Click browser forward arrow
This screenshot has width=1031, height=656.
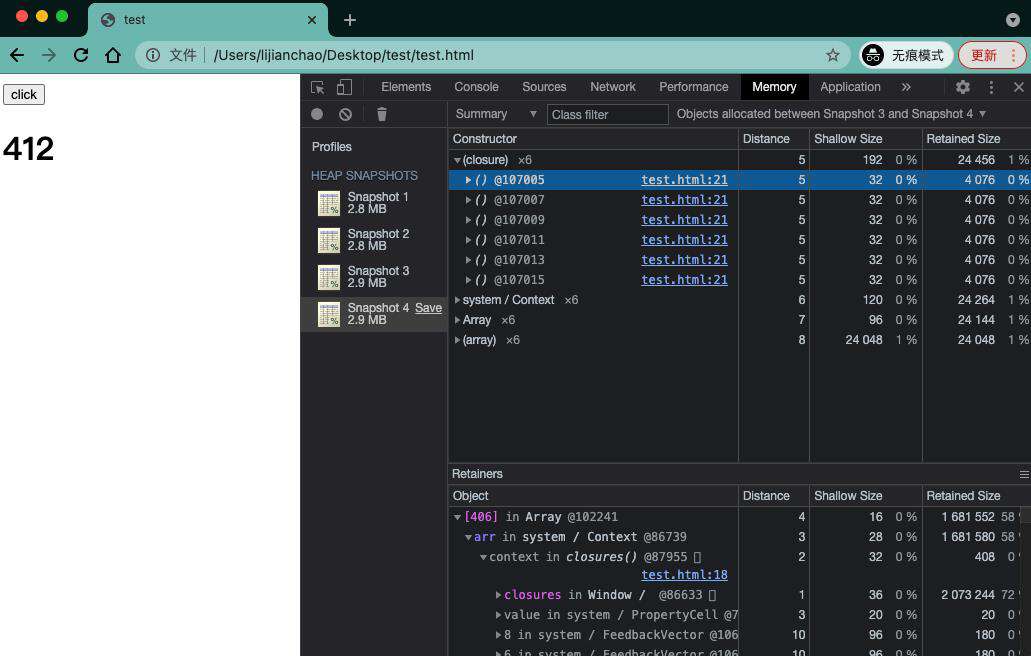pos(49,55)
